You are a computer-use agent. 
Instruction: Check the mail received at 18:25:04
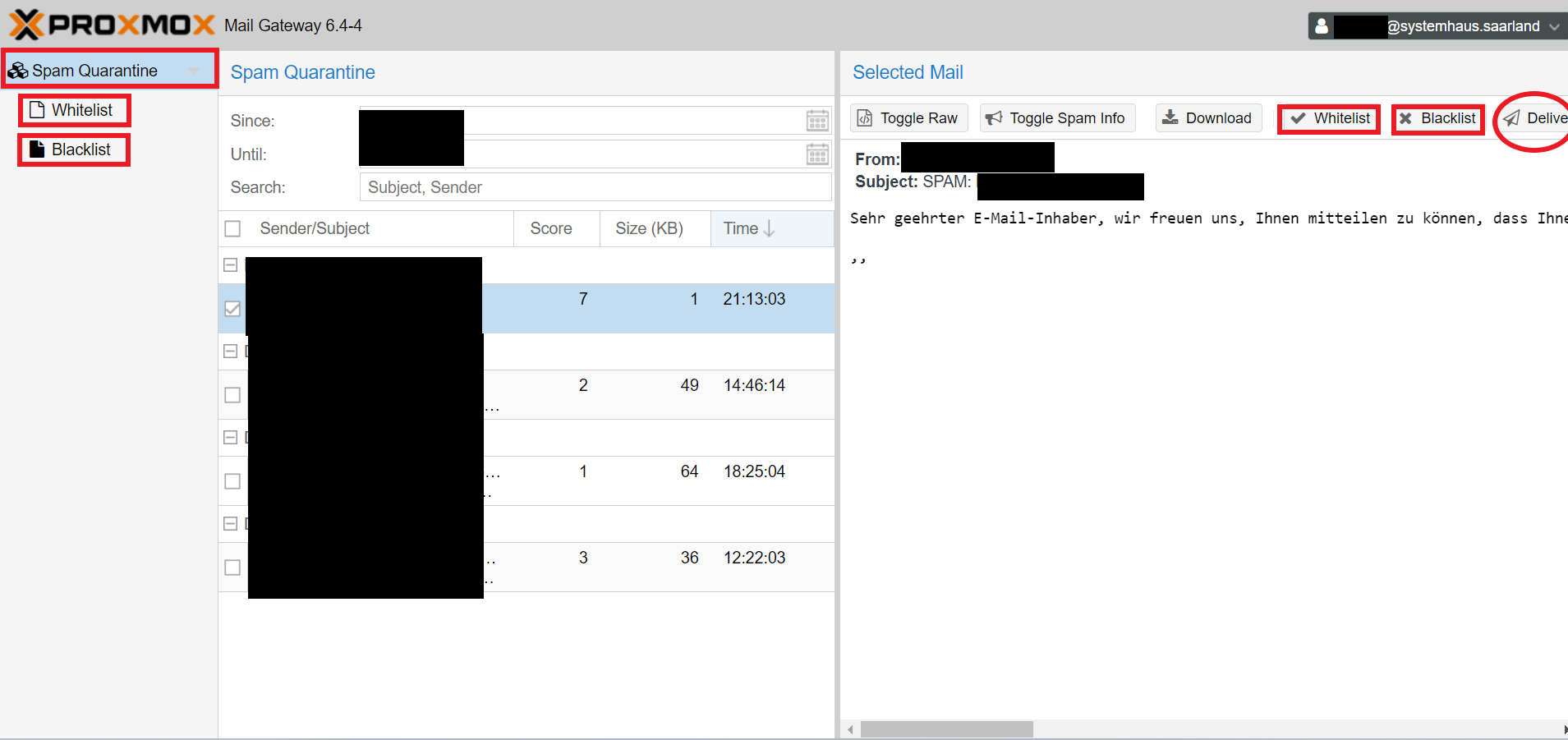232,481
